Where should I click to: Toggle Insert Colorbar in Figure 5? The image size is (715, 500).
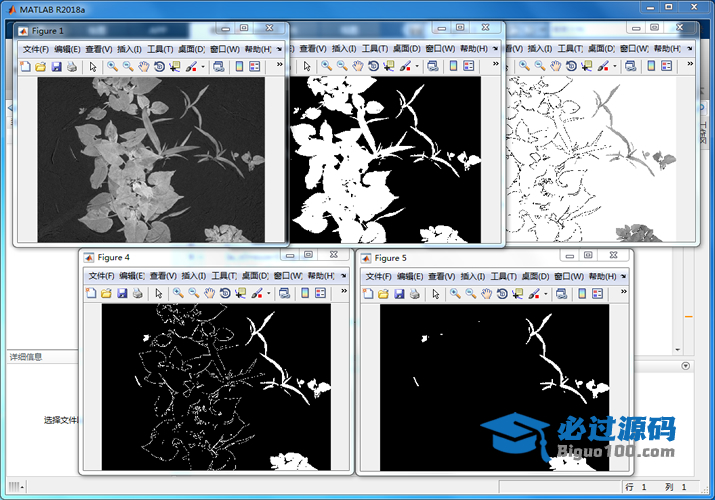582,294
